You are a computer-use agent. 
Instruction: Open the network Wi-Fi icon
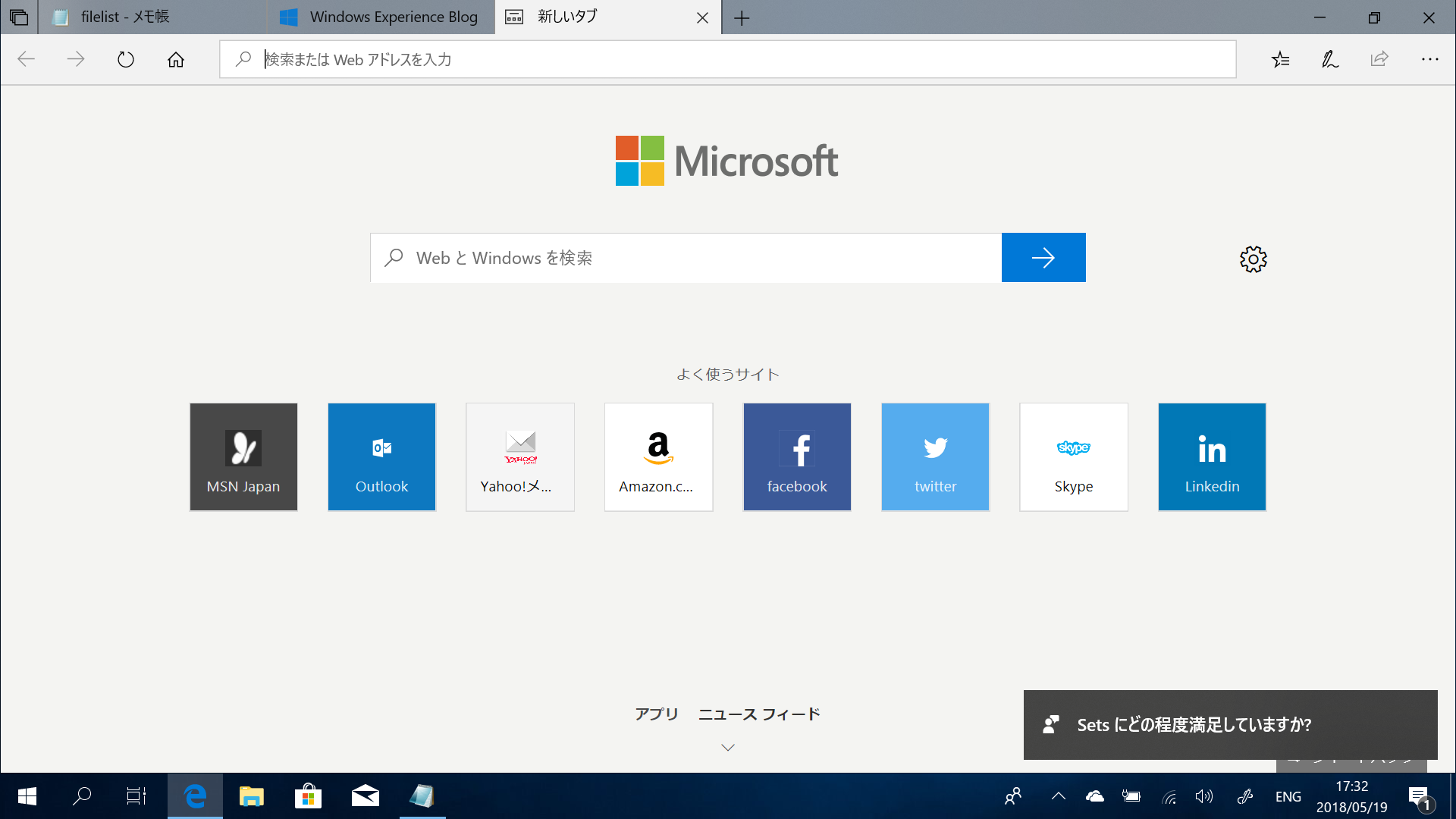coord(1169,796)
